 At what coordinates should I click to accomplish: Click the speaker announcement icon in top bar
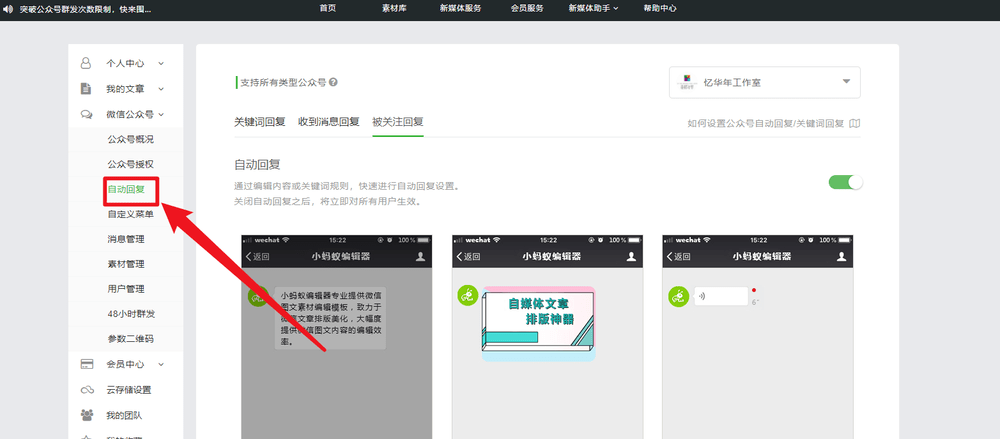point(9,8)
